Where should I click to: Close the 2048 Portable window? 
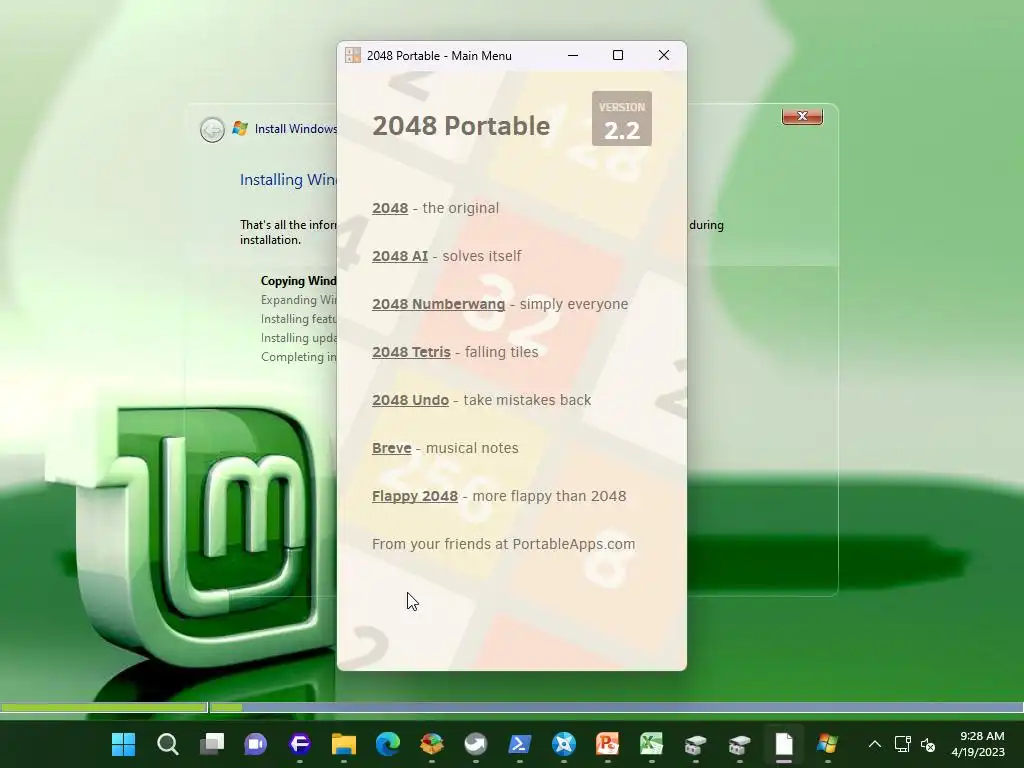[664, 56]
